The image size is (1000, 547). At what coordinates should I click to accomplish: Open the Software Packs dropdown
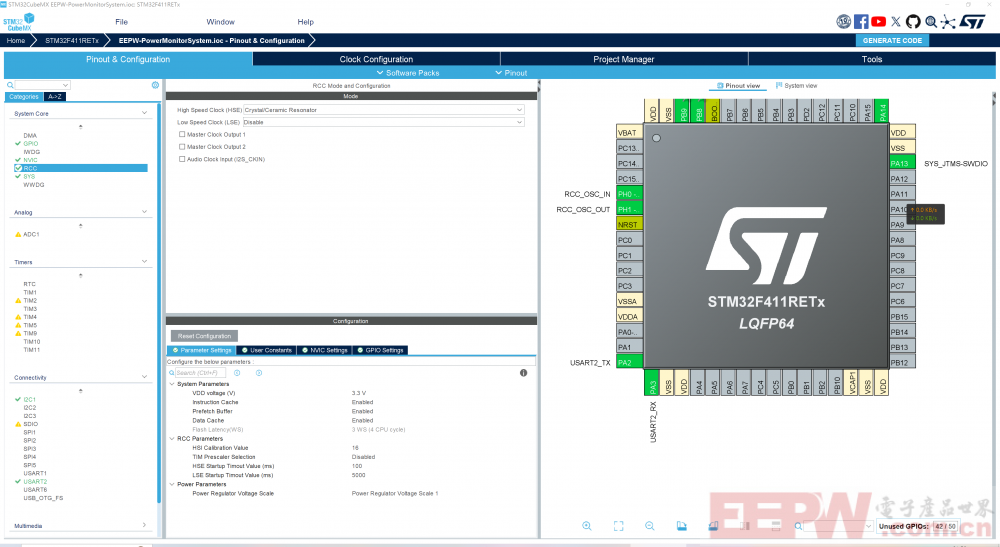point(408,73)
